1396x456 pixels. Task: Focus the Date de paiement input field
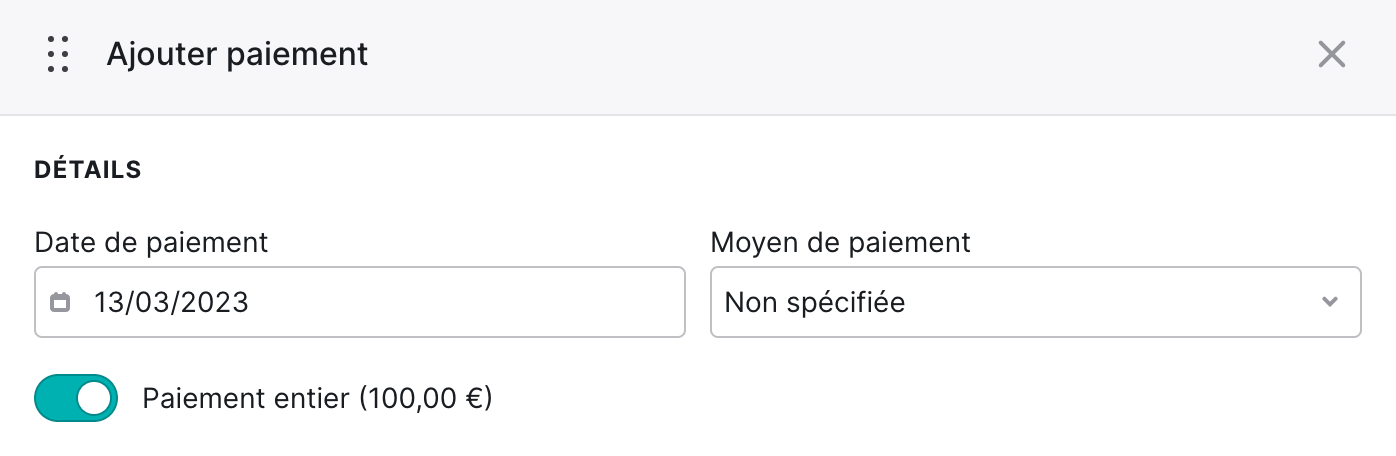[x=360, y=302]
